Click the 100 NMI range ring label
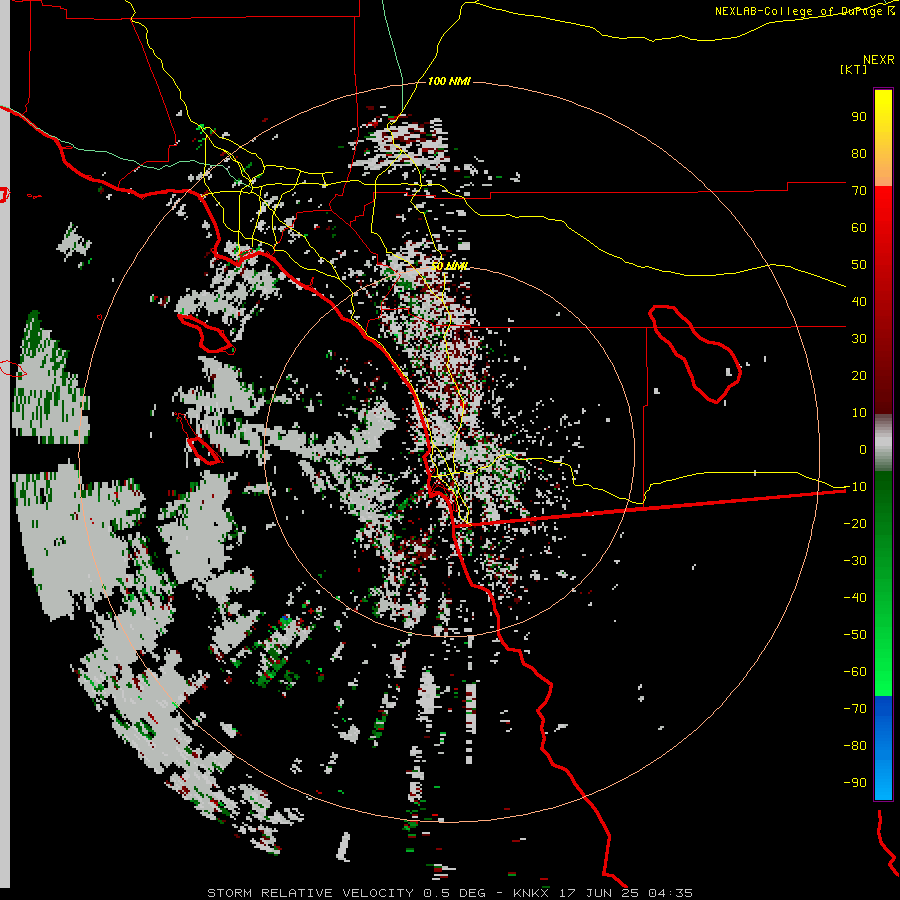The height and width of the screenshot is (900, 900). [x=449, y=82]
